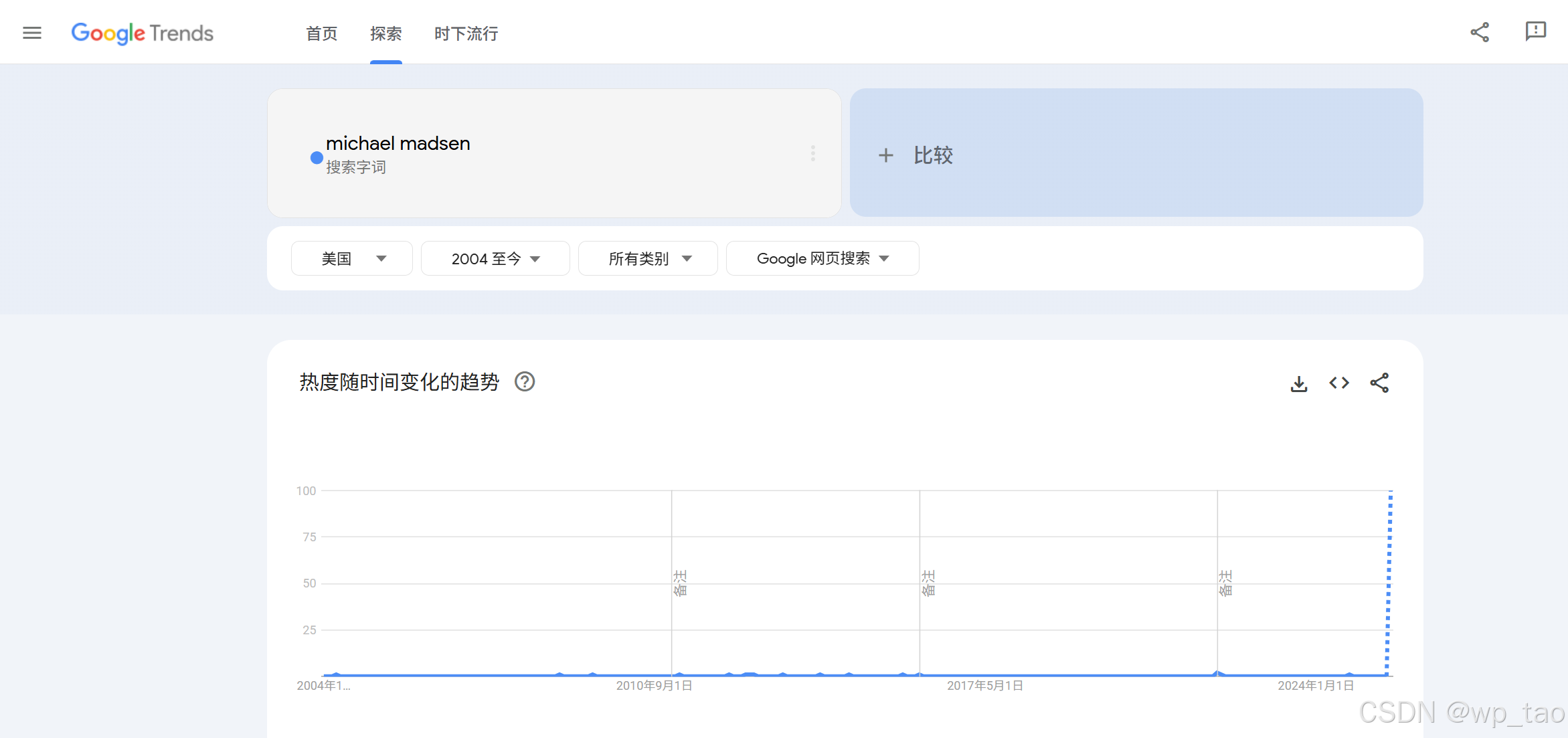
Task: Edit the michael madsen search term
Action: point(398,143)
